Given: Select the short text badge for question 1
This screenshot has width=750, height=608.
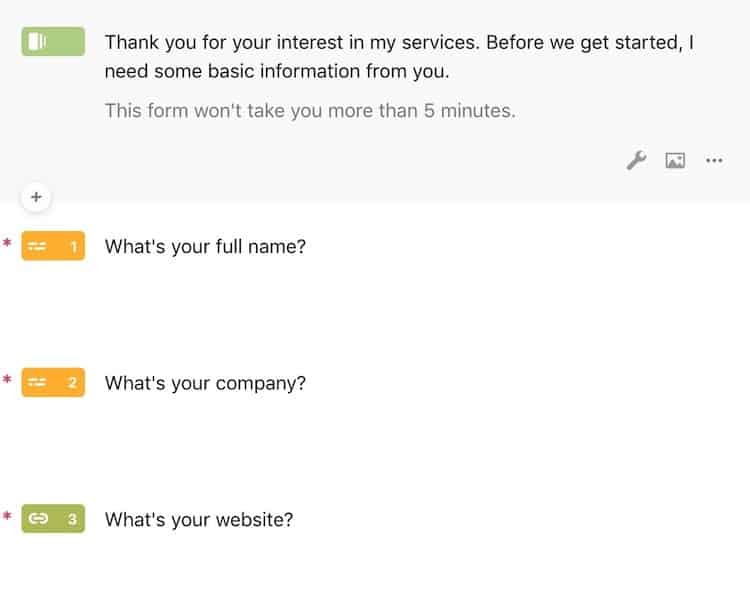Looking at the screenshot, I should [53, 246].
